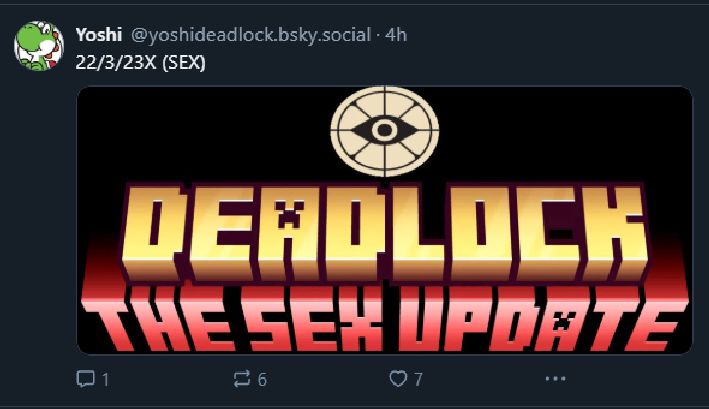Click the repost count number 6
This screenshot has height=409, width=709.
tap(262, 380)
